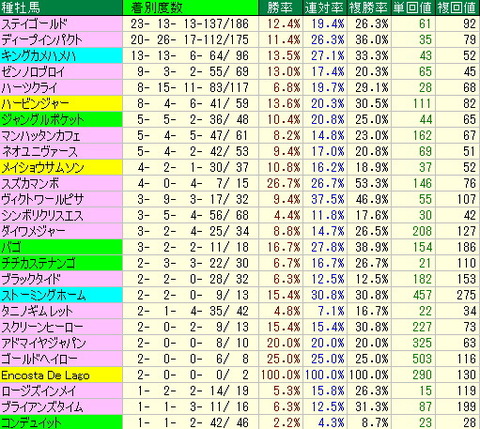Click ゼンノロブロイ place rate 20.3%
The width and height of the screenshot is (480, 429).
(x=372, y=72)
